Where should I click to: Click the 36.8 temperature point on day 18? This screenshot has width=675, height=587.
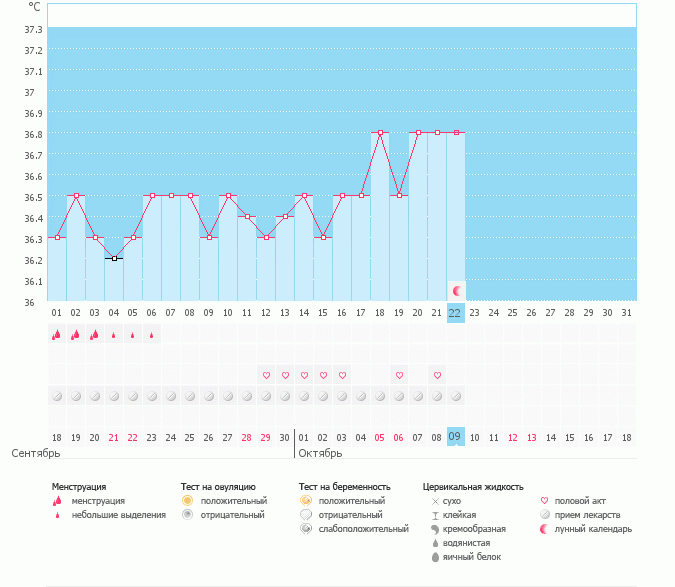point(380,132)
